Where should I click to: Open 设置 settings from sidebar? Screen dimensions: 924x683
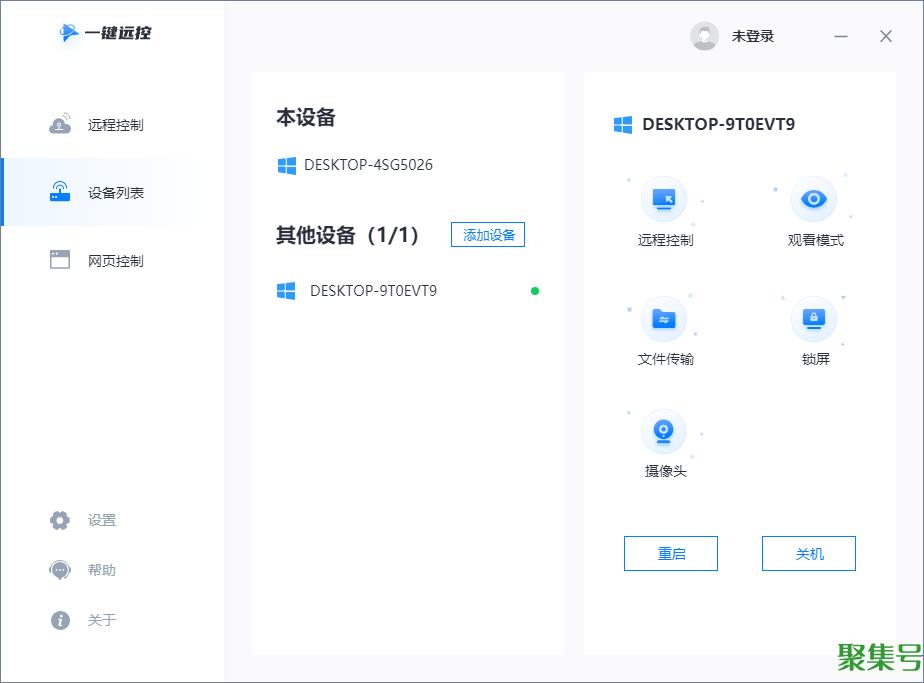point(101,520)
